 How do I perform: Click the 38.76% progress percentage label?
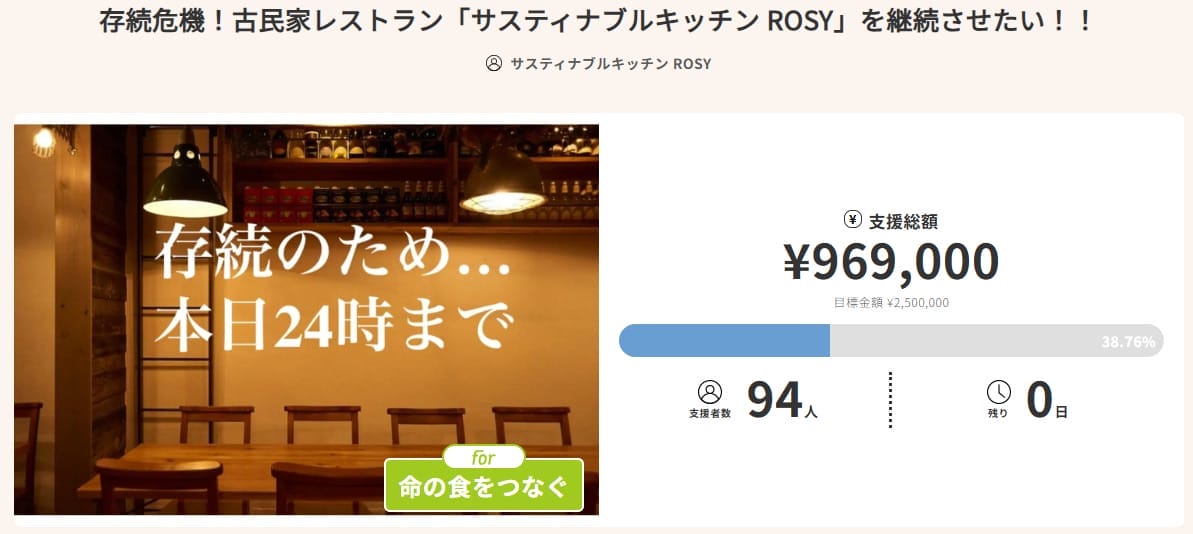click(x=1128, y=342)
